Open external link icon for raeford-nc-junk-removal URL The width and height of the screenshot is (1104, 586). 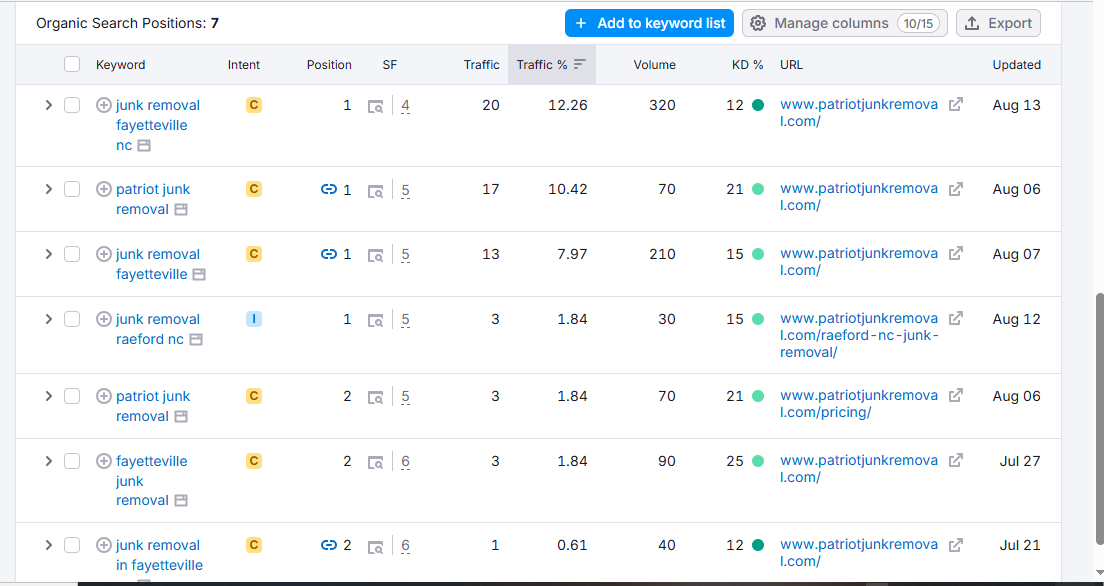[x=955, y=319]
